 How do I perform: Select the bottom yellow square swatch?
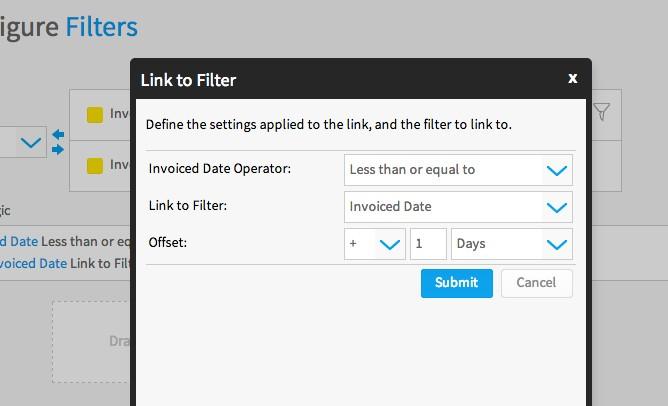point(95,166)
